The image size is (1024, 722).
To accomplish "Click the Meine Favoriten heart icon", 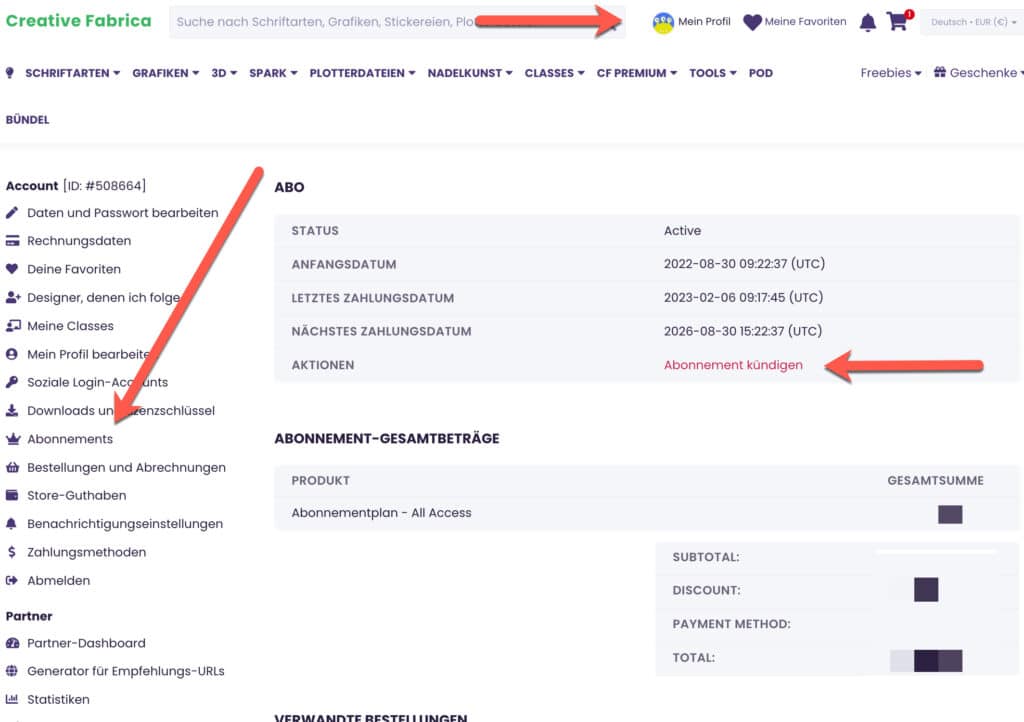I will pos(752,22).
